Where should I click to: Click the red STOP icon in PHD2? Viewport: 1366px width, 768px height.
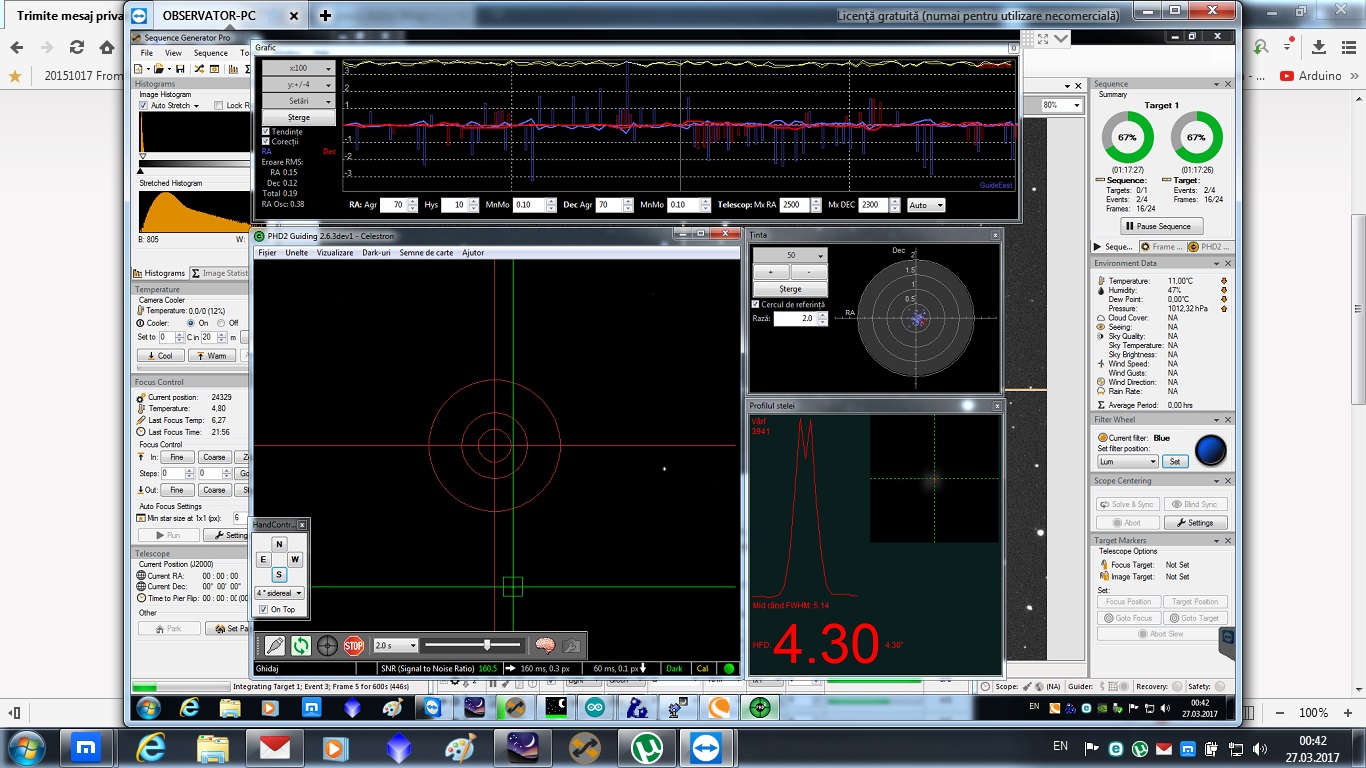354,645
